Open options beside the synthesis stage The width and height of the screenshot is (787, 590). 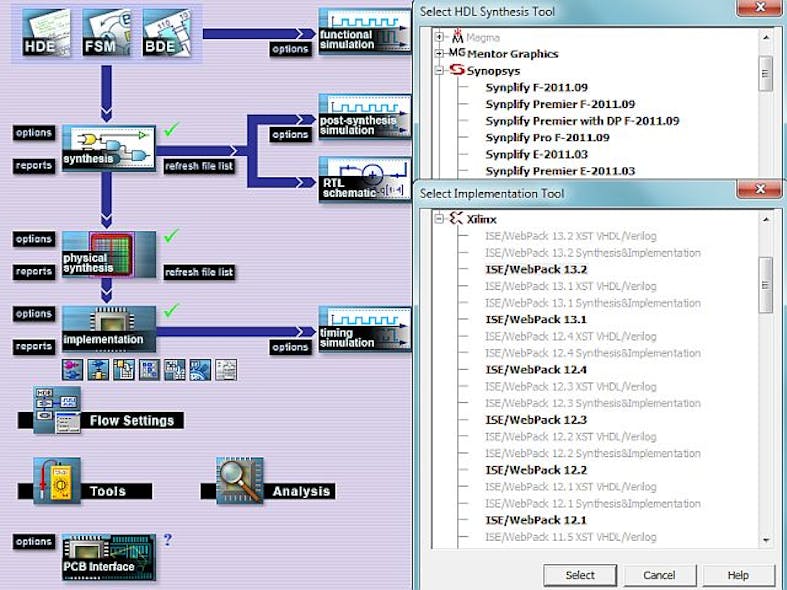(34, 133)
